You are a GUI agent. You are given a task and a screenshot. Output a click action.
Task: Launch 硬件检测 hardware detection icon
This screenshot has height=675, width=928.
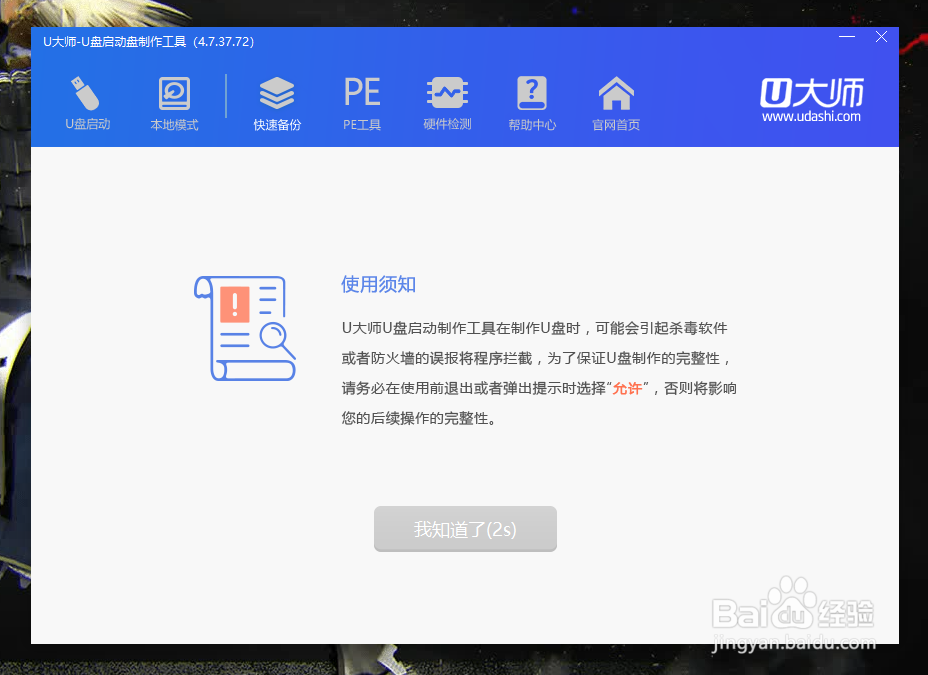(x=447, y=102)
